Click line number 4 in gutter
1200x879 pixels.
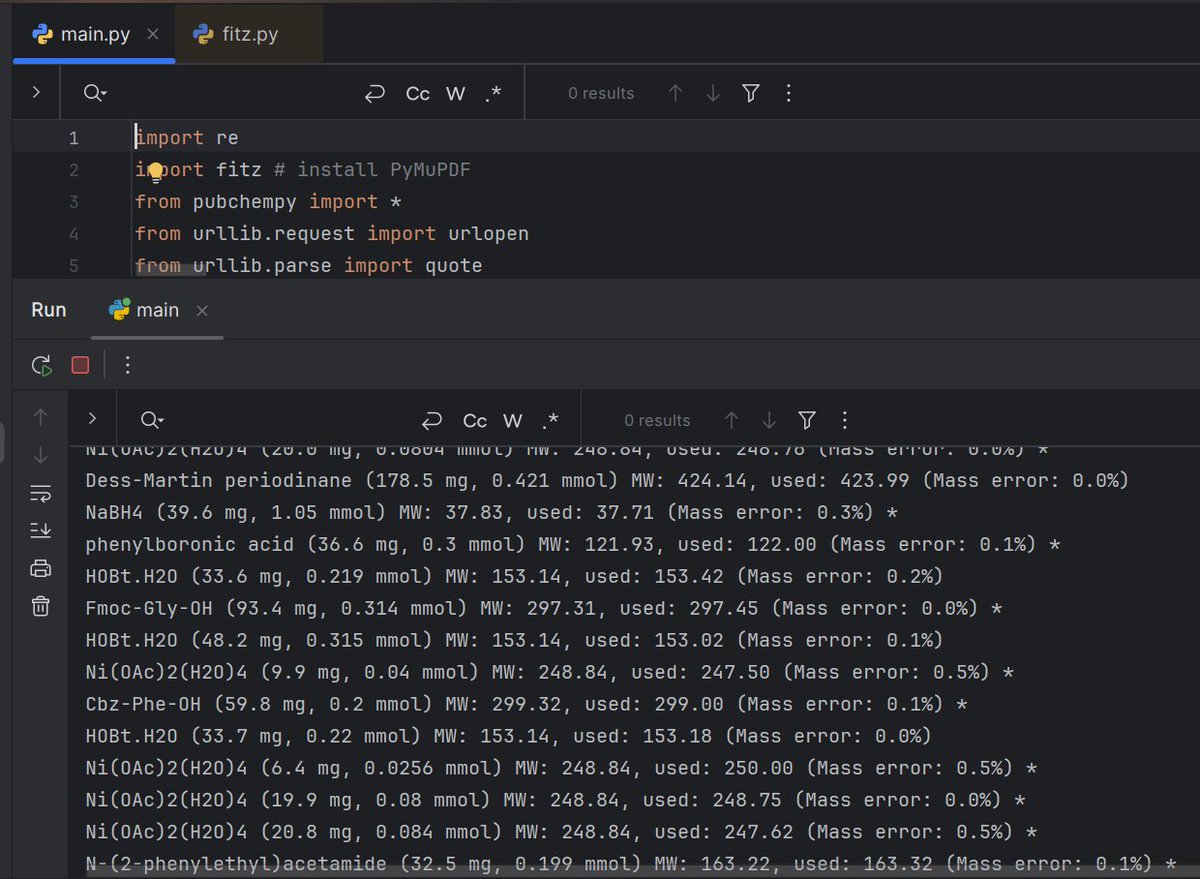click(x=73, y=234)
